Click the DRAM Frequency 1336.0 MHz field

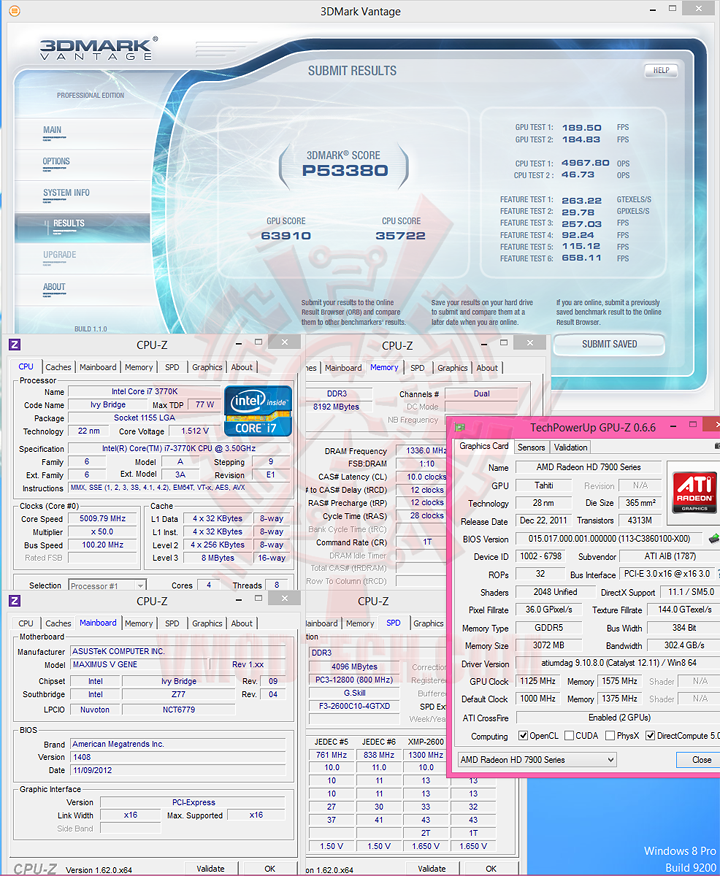[x=422, y=450]
